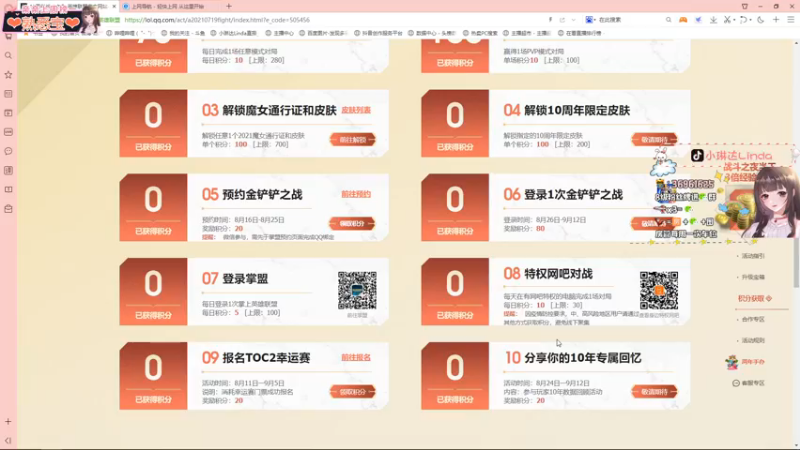Collapse the left sidebar panel
Screen dimensions: 800x450
8,440
